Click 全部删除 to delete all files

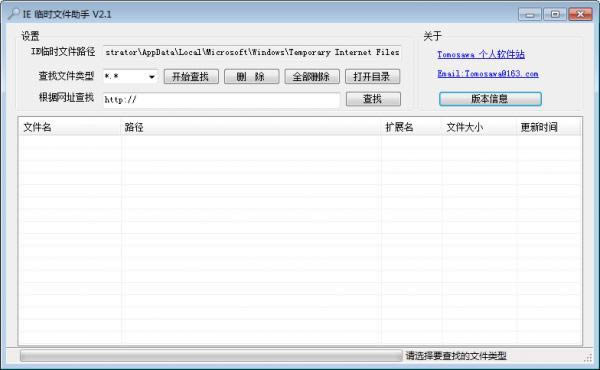pyautogui.click(x=311, y=77)
